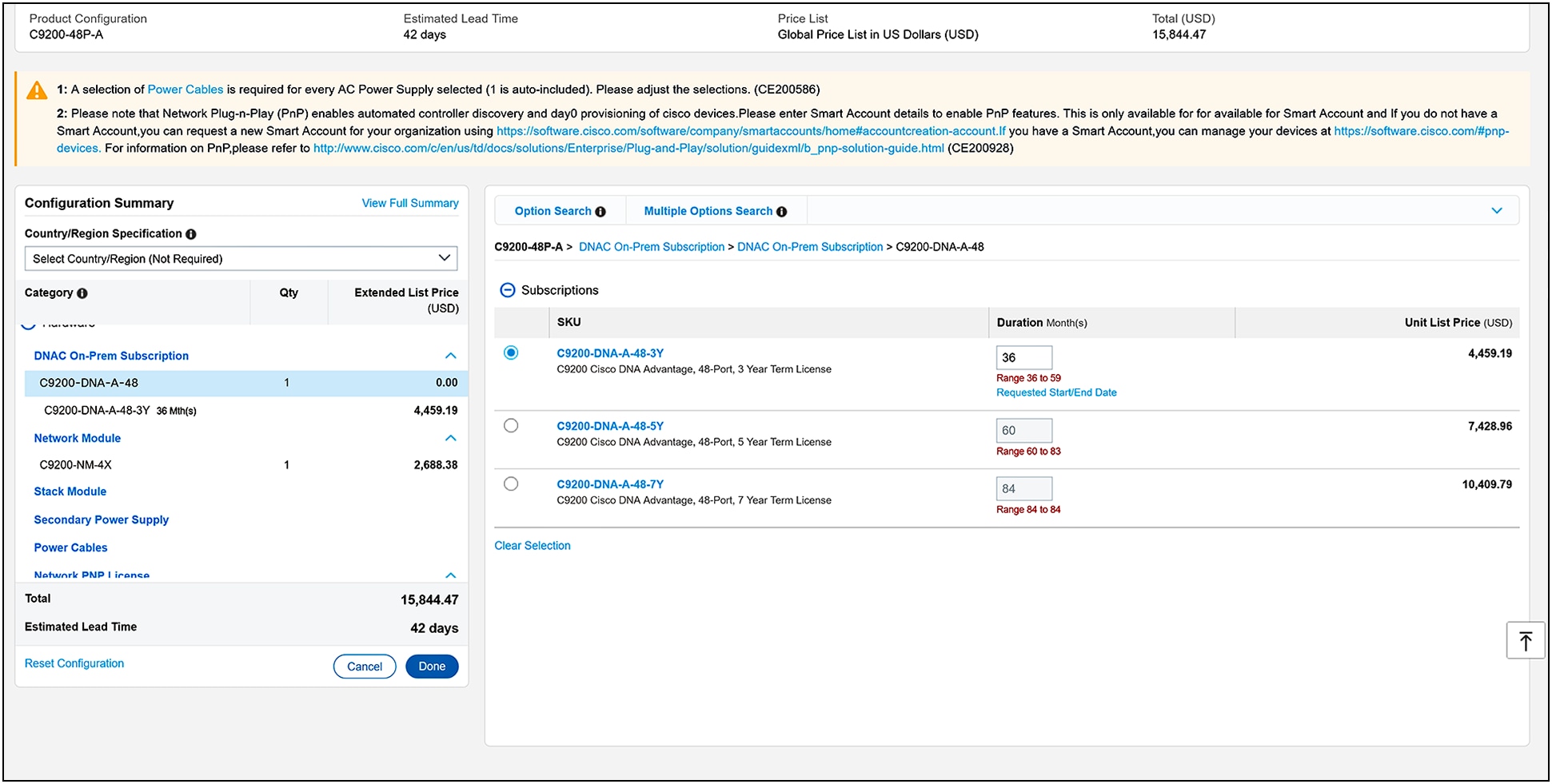
Task: Select the C9200-DNA-A-48-3Y radio button
Action: (511, 352)
